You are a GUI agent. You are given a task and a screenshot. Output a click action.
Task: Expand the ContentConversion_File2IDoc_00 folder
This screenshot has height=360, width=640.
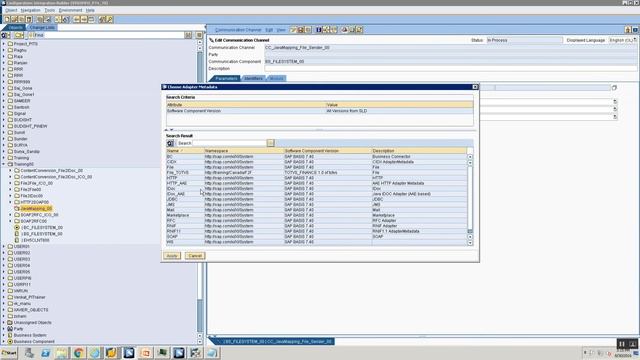tap(10, 171)
